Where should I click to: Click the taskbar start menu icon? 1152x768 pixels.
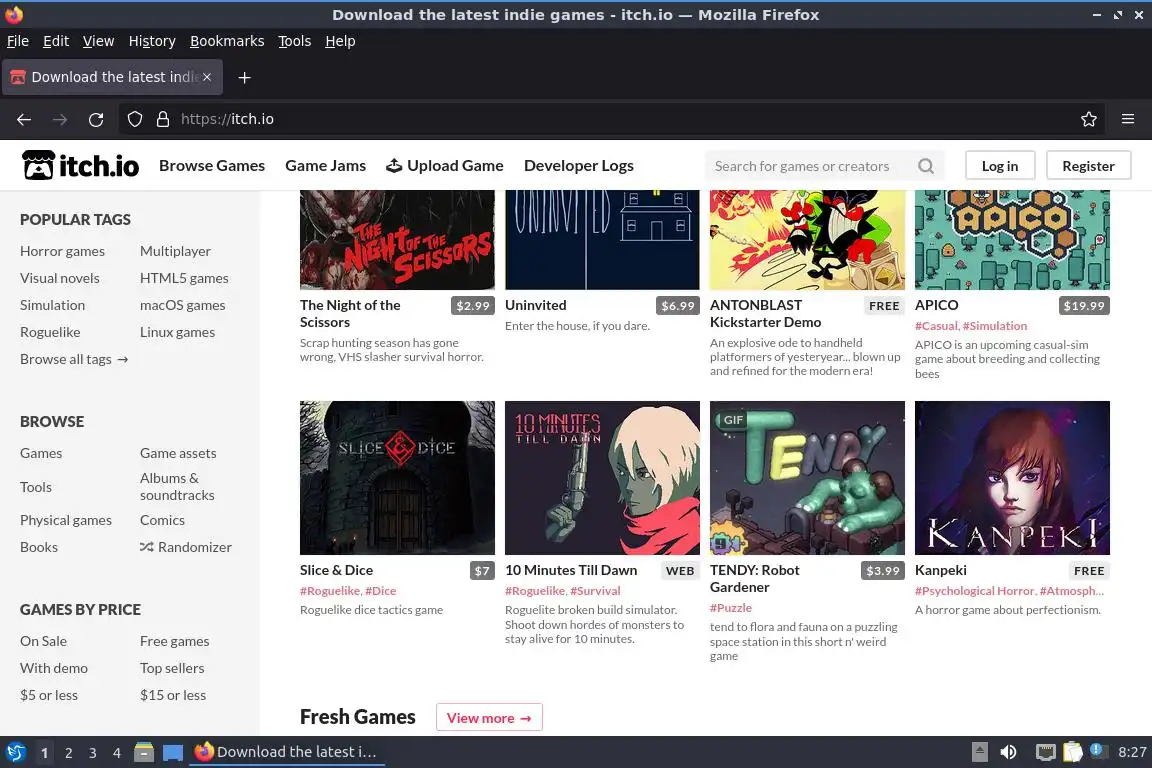point(15,752)
